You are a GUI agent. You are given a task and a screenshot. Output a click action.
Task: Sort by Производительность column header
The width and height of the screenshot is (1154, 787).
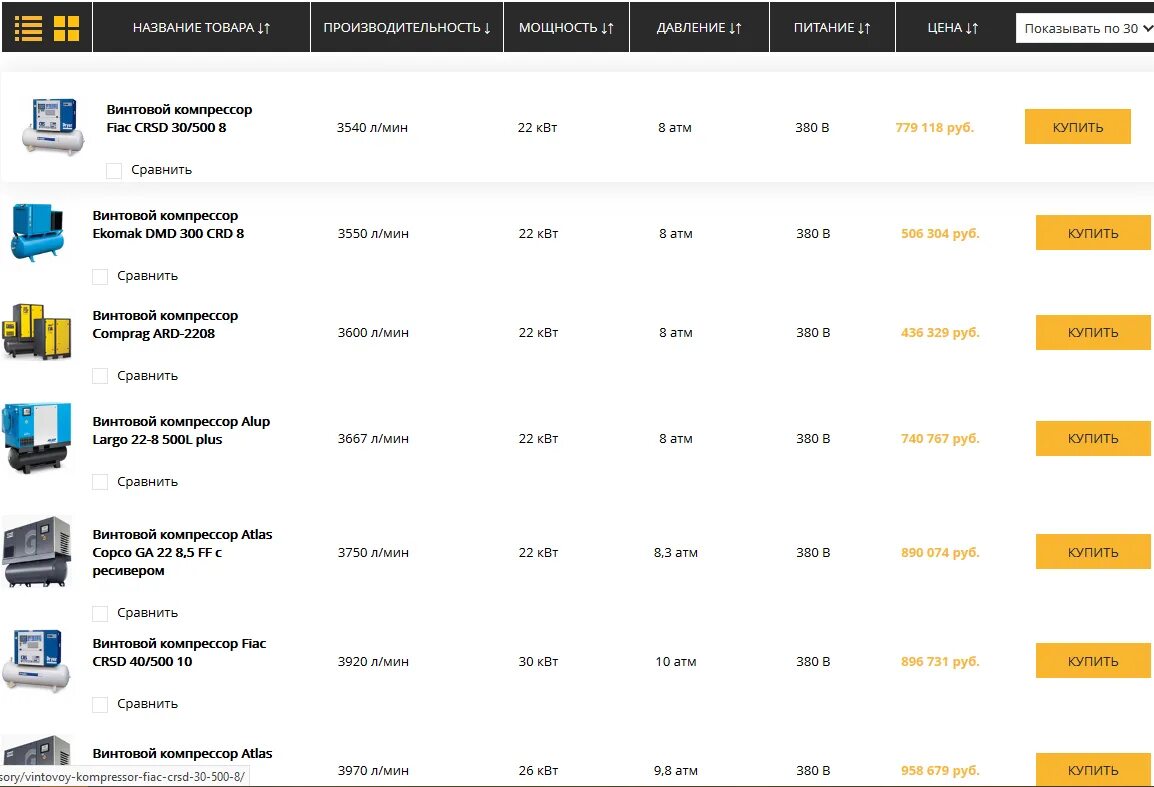[406, 28]
